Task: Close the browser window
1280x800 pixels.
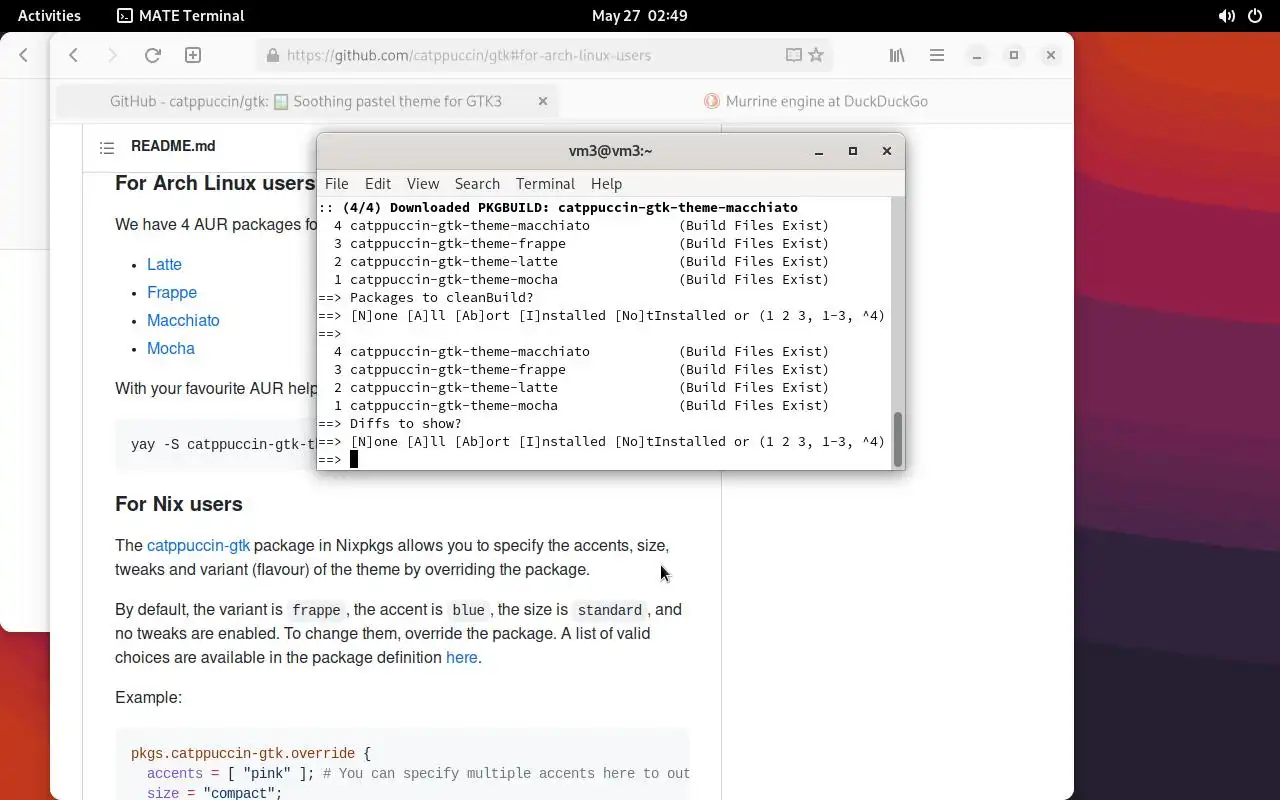Action: pyautogui.click(x=1051, y=55)
